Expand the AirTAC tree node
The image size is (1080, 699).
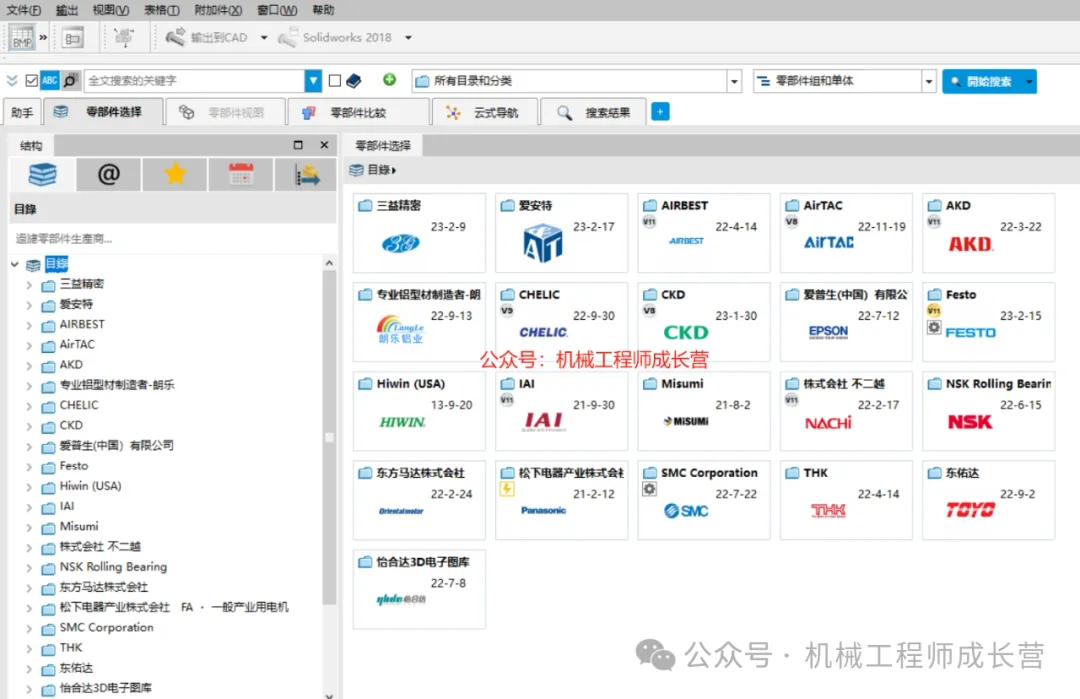pyautogui.click(x=29, y=345)
